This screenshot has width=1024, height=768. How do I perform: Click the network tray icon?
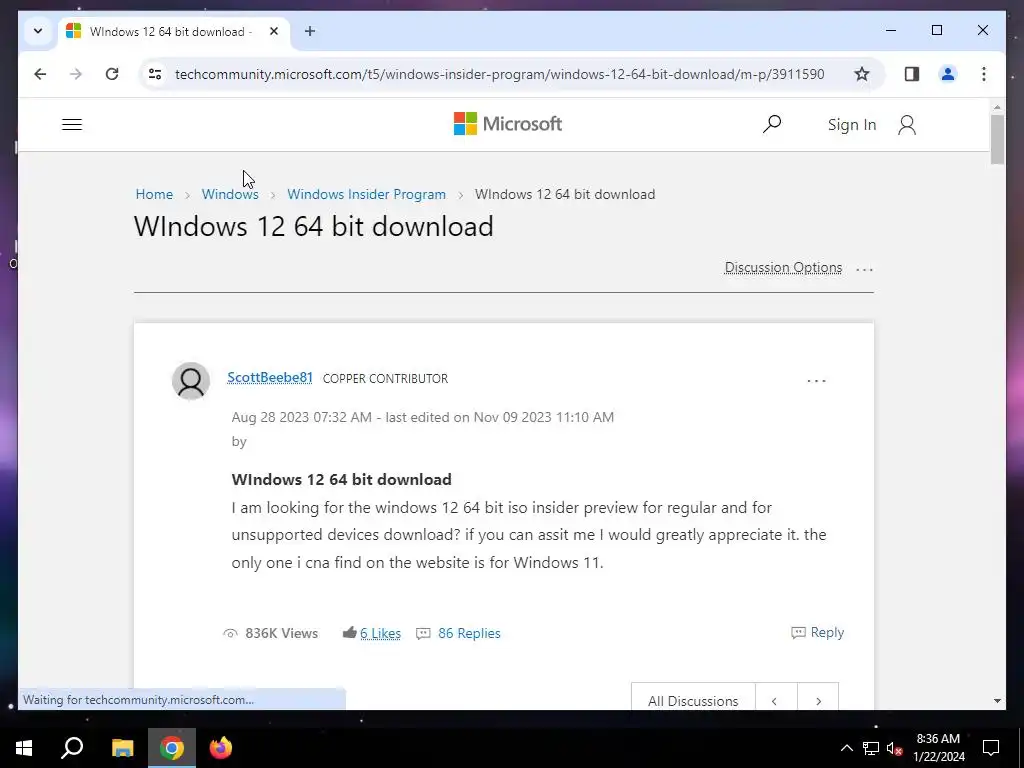[871, 748]
